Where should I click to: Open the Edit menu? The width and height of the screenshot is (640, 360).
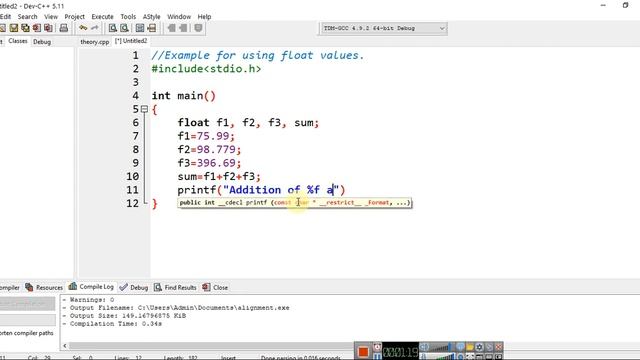point(5,17)
